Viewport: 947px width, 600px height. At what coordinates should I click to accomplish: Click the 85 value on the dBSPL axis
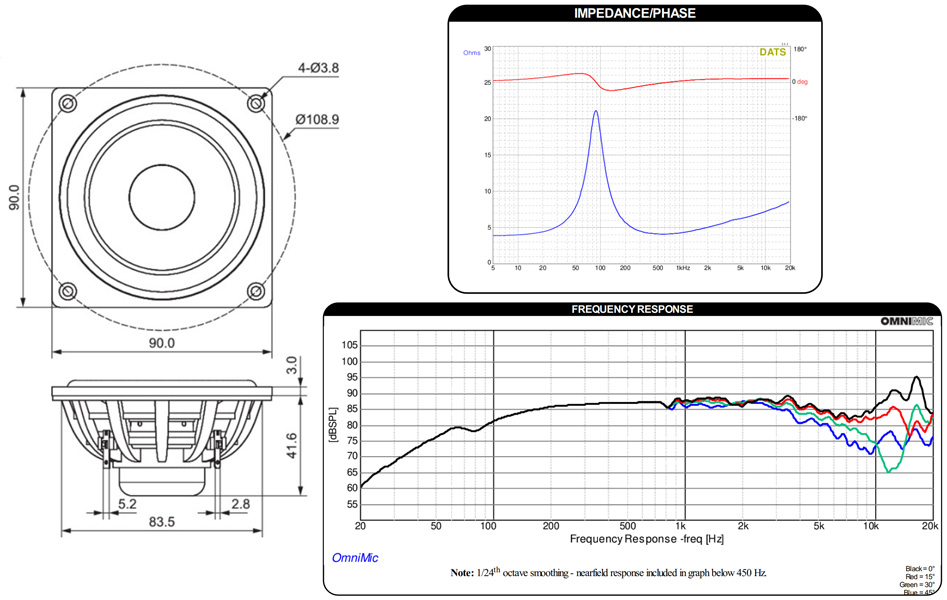click(x=350, y=409)
